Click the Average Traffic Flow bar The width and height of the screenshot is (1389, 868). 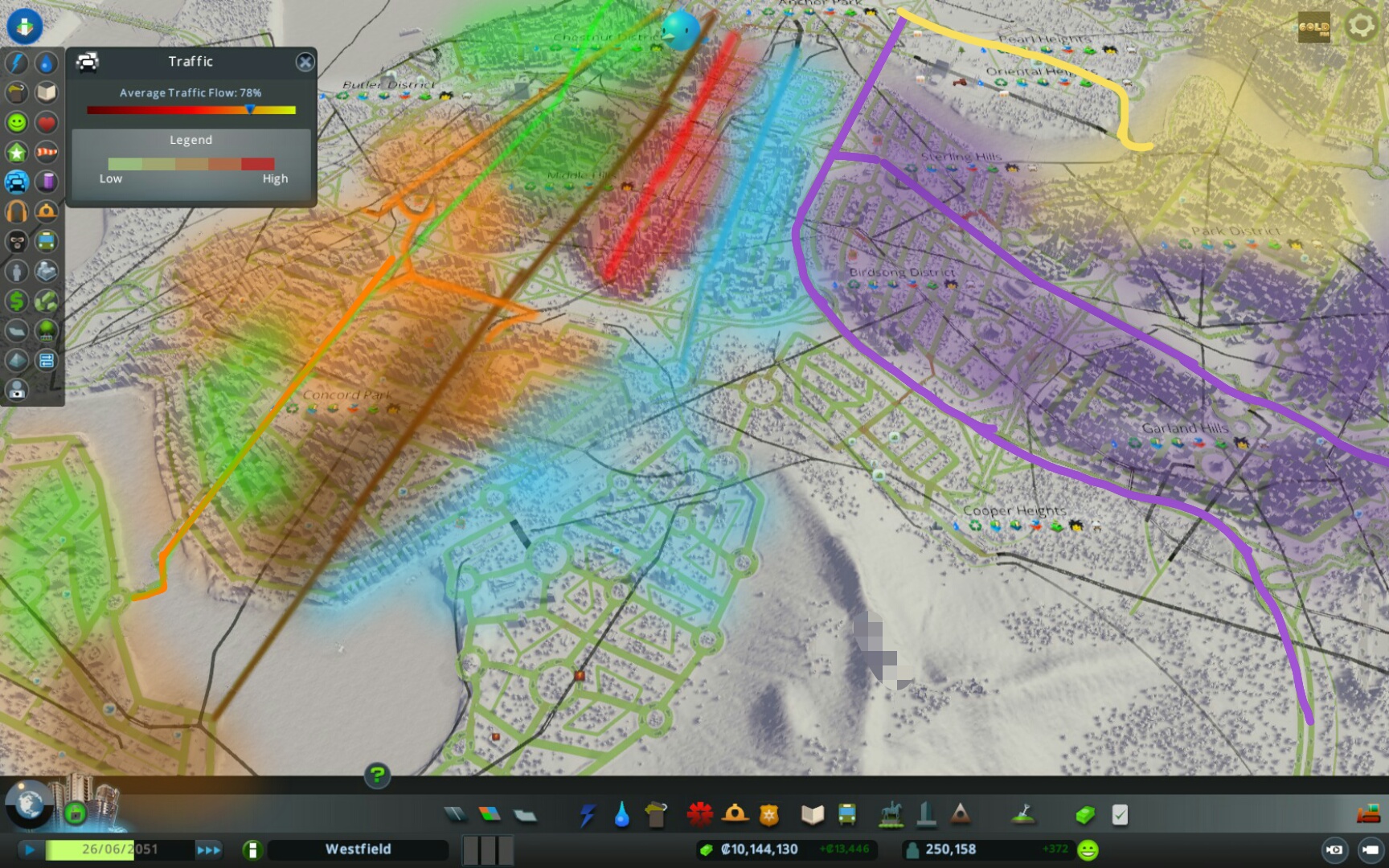coord(191,110)
